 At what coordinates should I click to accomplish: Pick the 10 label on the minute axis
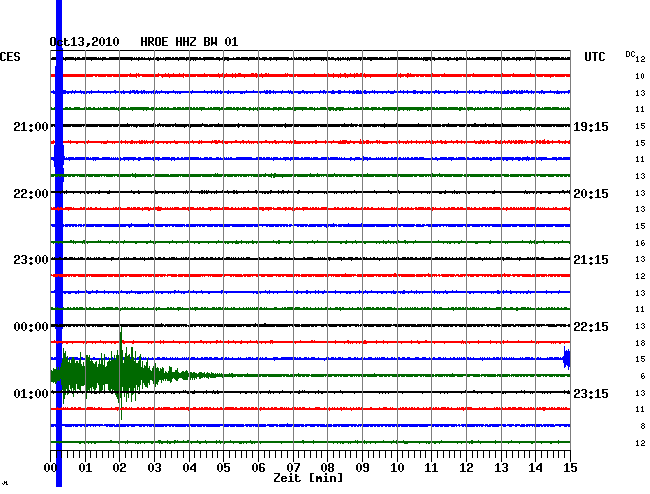(397, 468)
